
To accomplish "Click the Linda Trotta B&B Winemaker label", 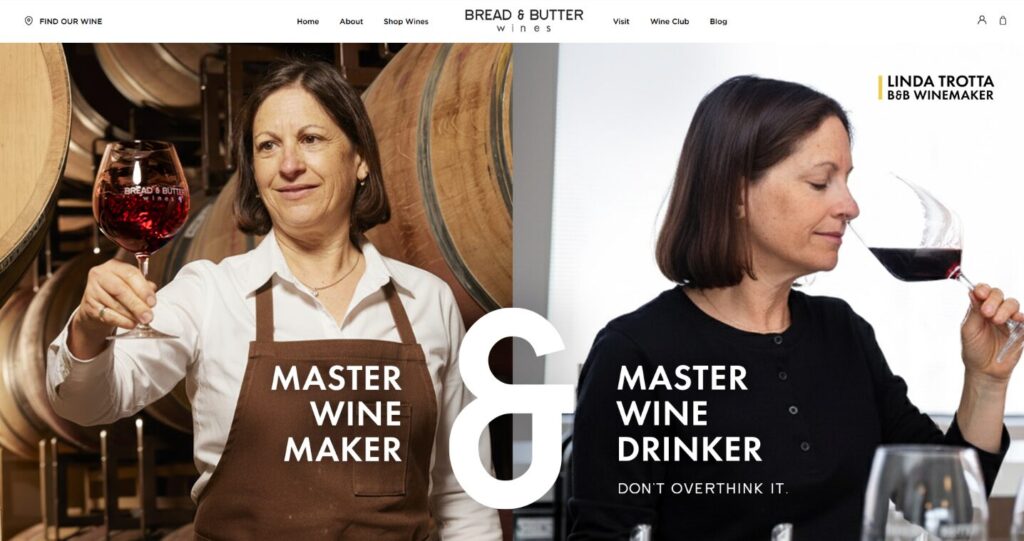I will click(936, 88).
